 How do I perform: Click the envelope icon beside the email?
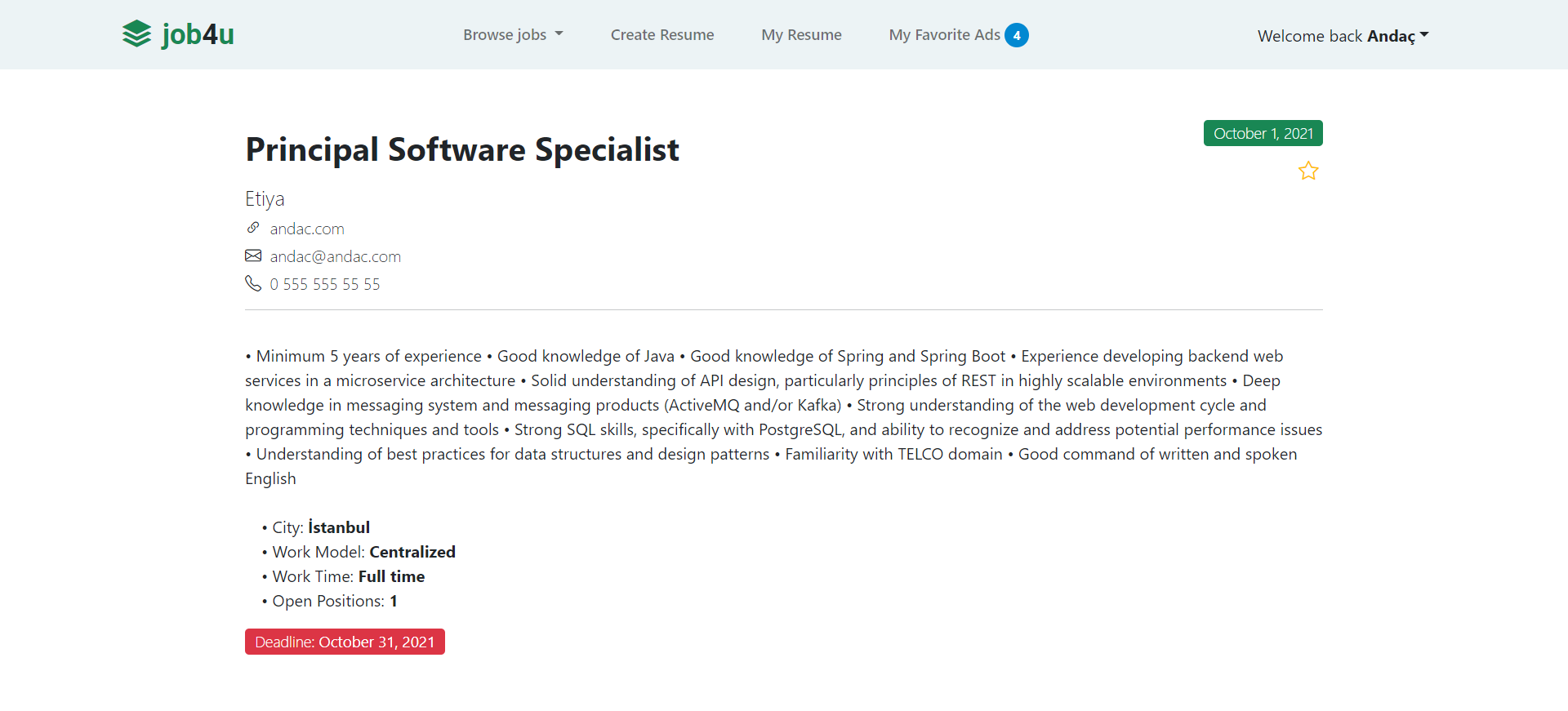click(253, 256)
